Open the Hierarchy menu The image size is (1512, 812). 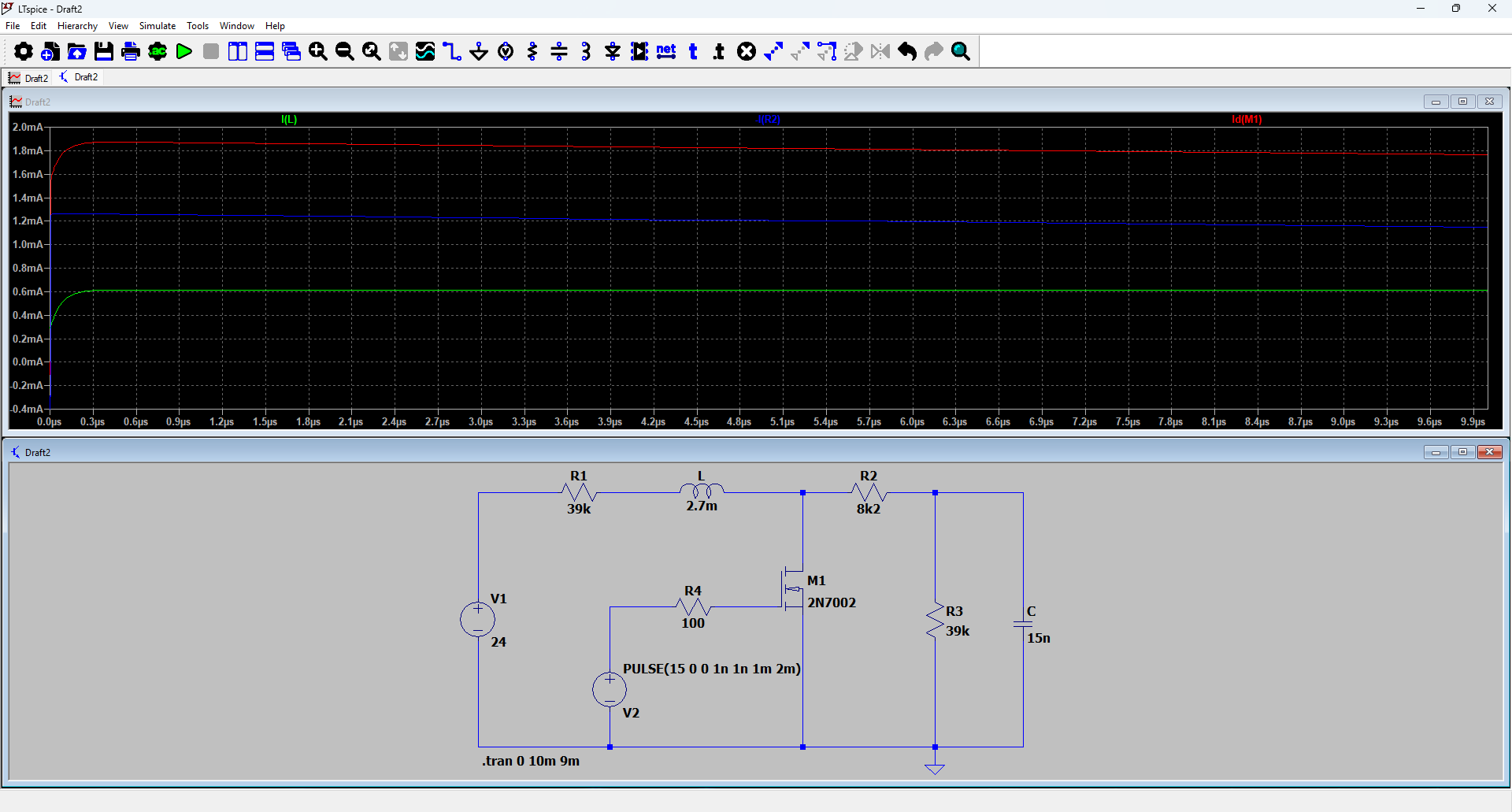click(x=77, y=26)
